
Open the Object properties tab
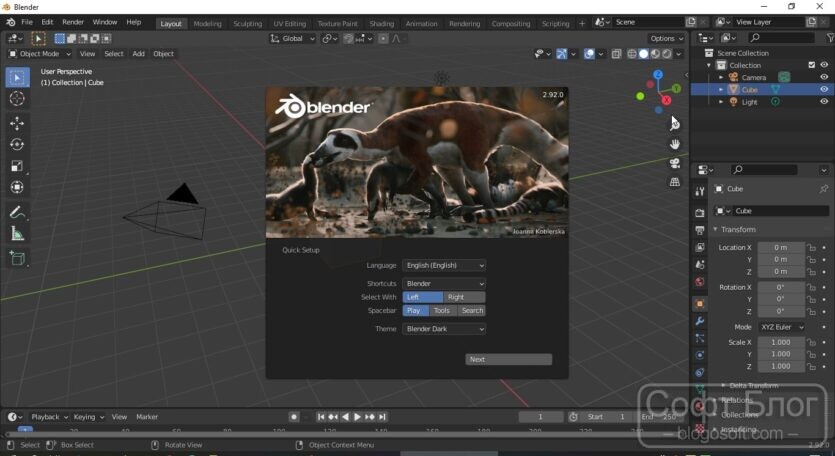700,304
